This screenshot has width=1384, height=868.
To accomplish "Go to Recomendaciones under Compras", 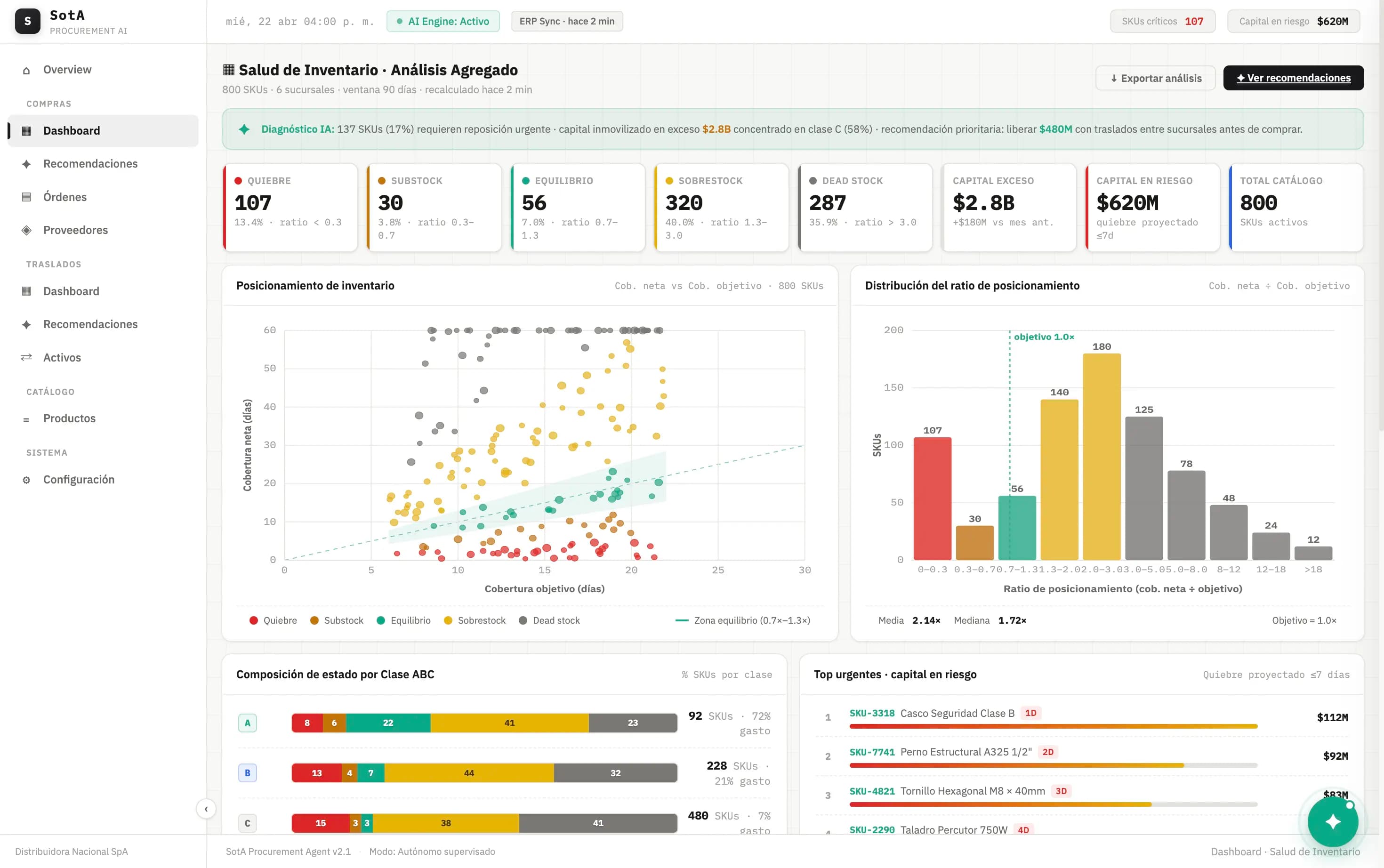I will click(x=90, y=164).
